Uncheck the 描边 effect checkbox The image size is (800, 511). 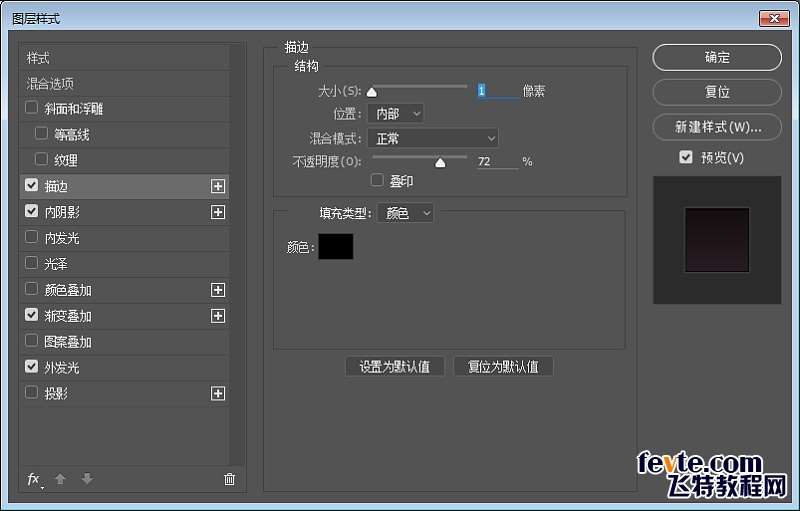(31, 185)
